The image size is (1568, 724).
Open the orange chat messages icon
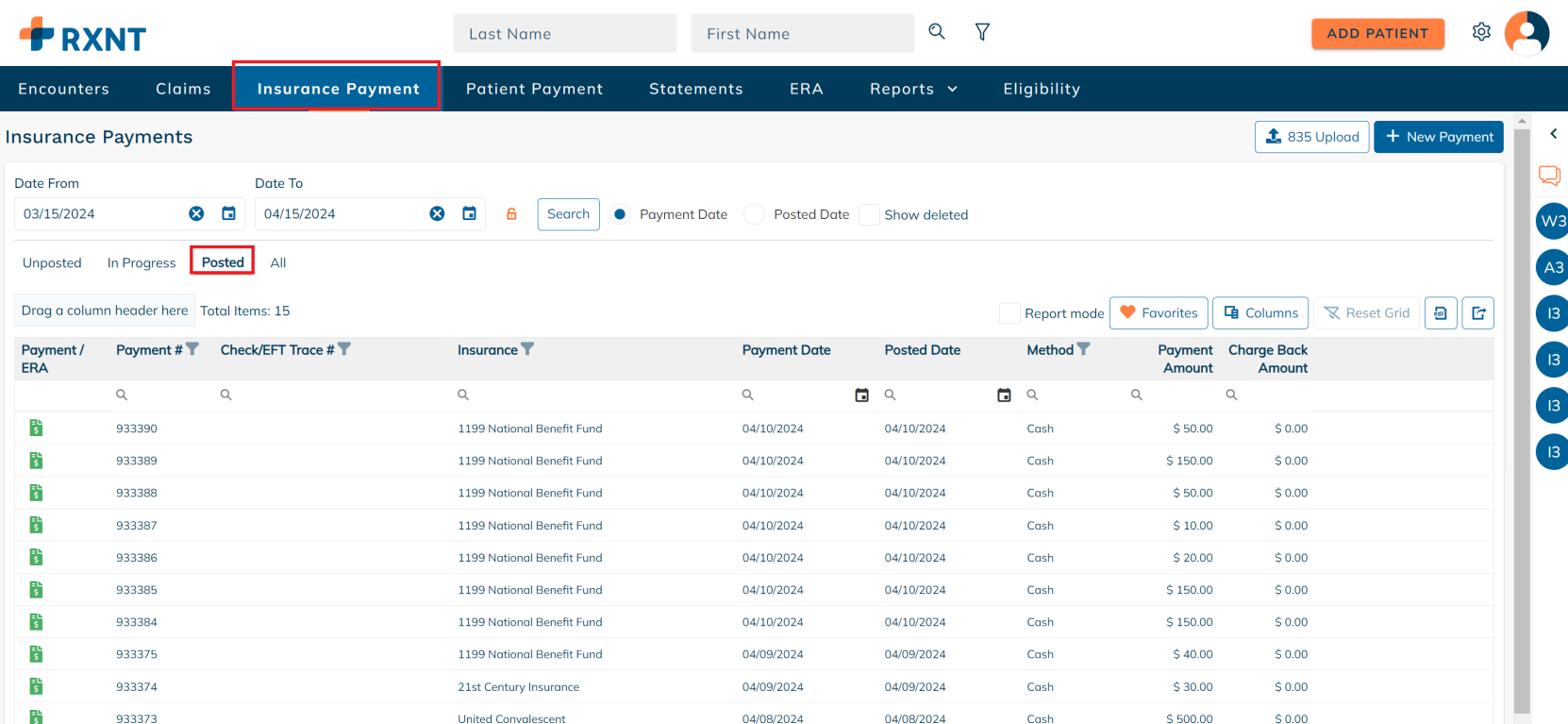pyautogui.click(x=1549, y=176)
